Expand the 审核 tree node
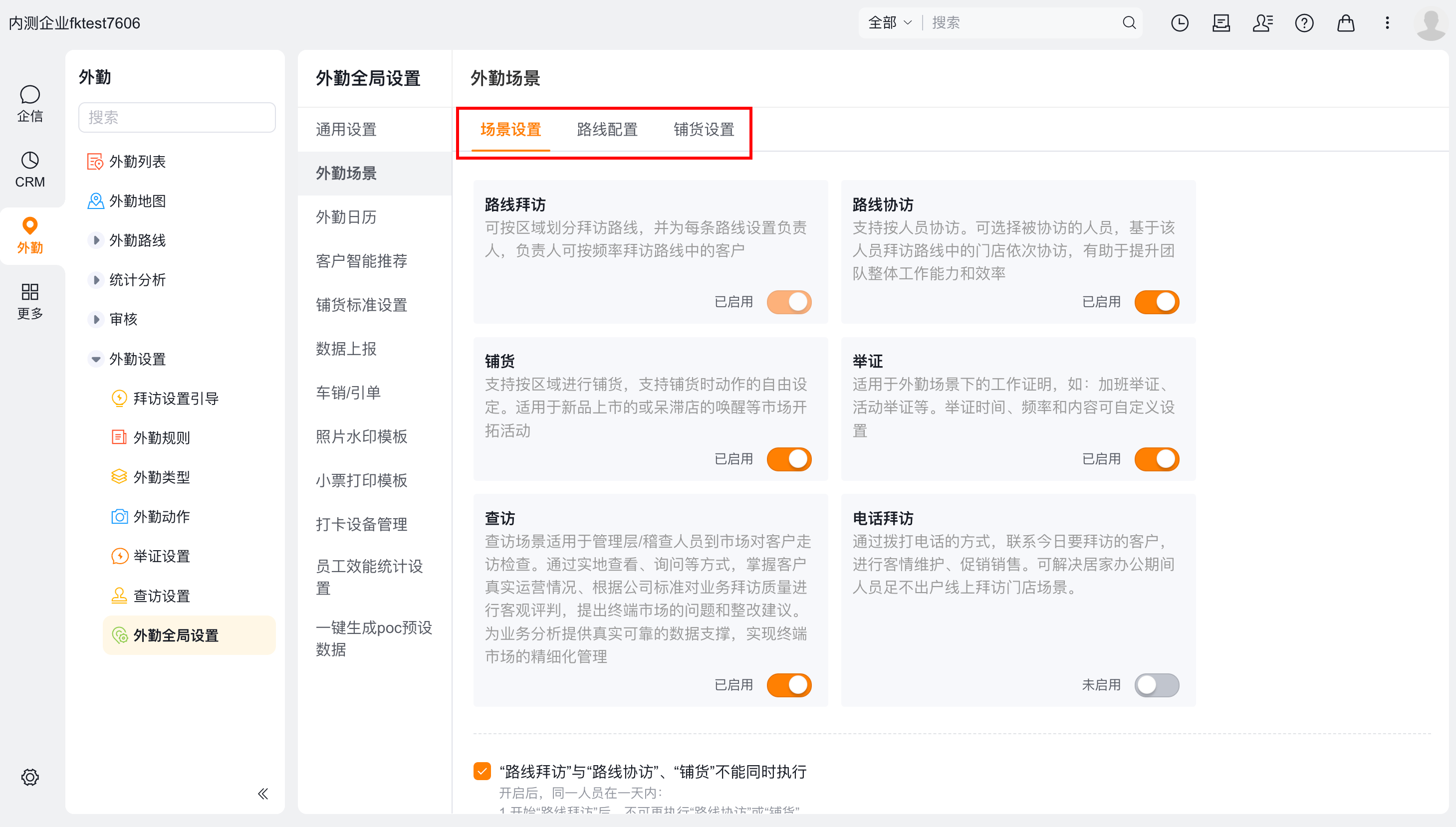Image resolution: width=1456 pixels, height=827 pixels. pos(95,319)
